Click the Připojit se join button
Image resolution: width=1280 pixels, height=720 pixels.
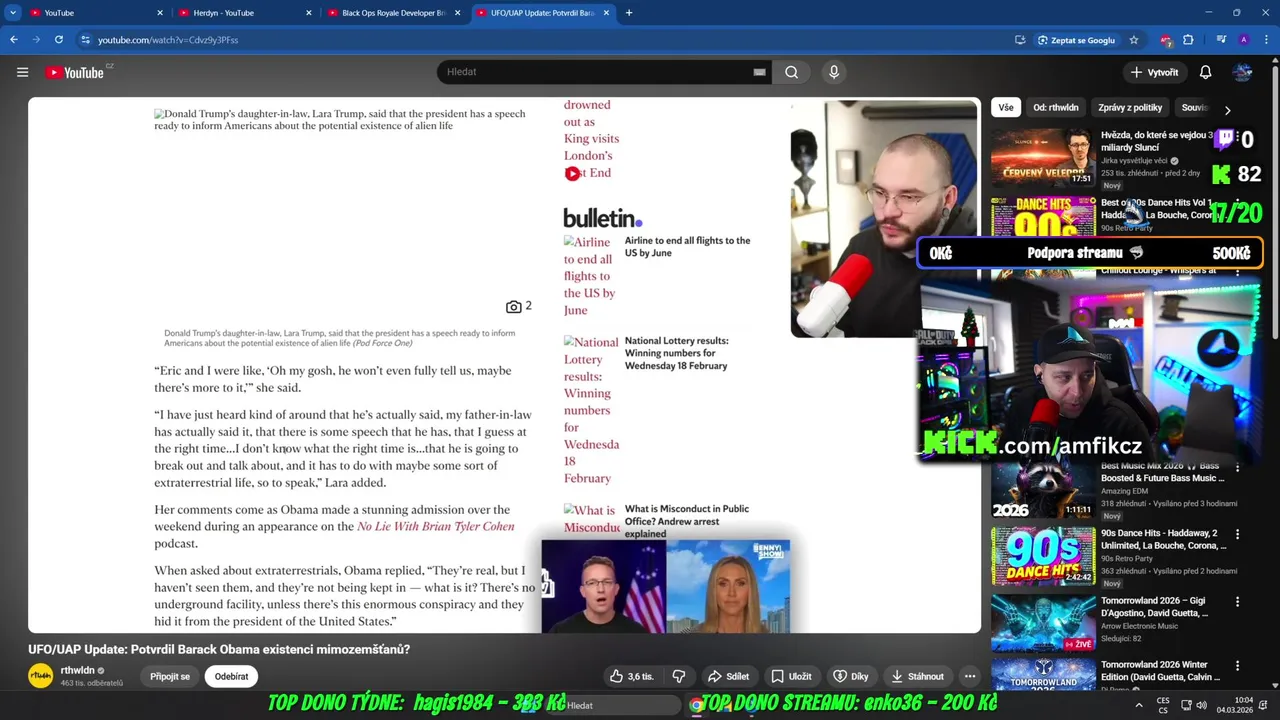(170, 676)
